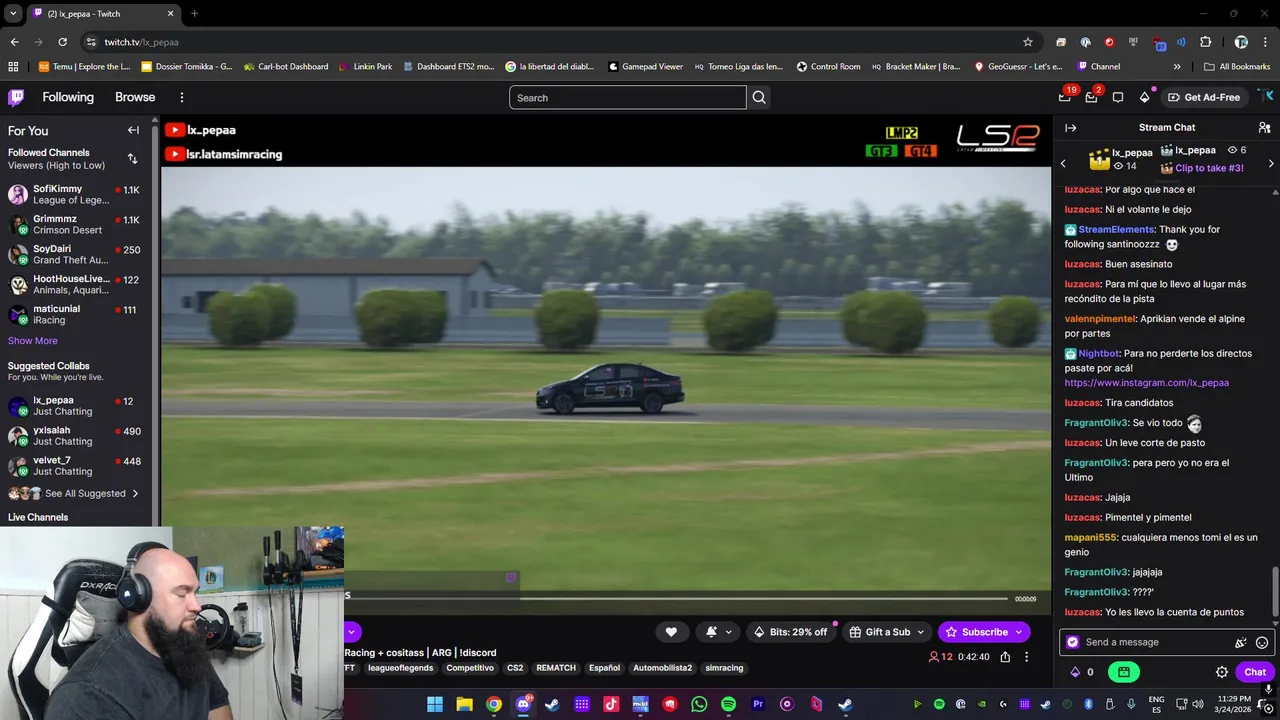
Task: Click the Clip to take #3! text
Action: (1209, 168)
